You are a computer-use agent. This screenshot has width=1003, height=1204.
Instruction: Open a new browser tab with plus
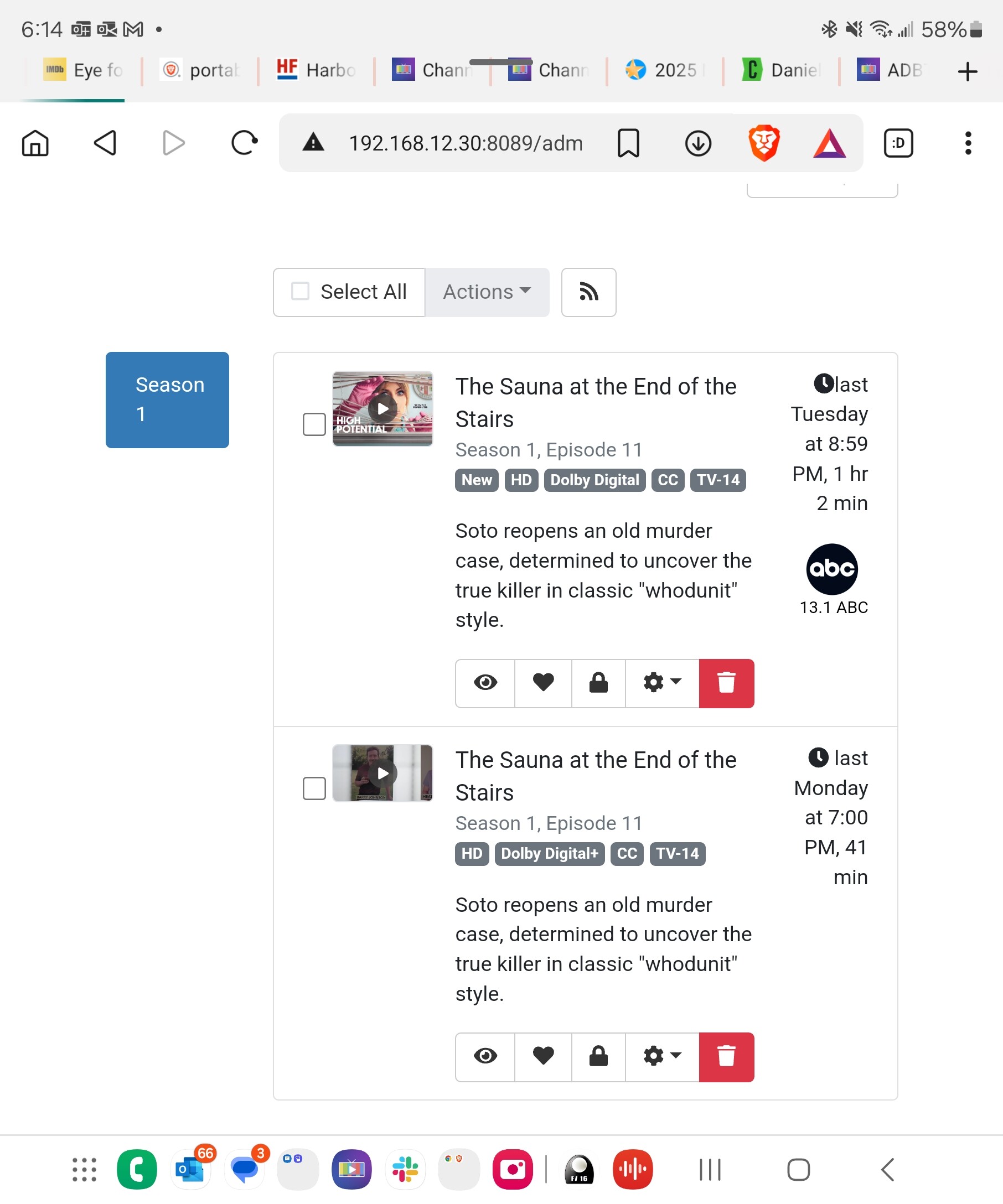tap(968, 72)
